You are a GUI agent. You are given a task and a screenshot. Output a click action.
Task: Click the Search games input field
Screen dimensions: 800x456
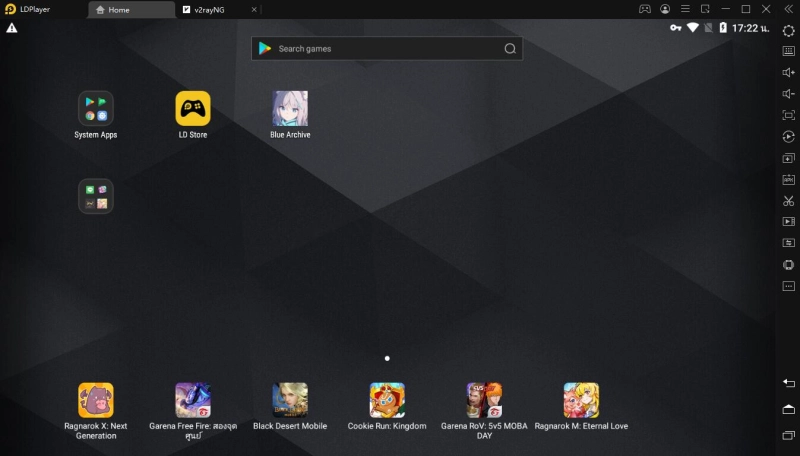tap(387, 48)
